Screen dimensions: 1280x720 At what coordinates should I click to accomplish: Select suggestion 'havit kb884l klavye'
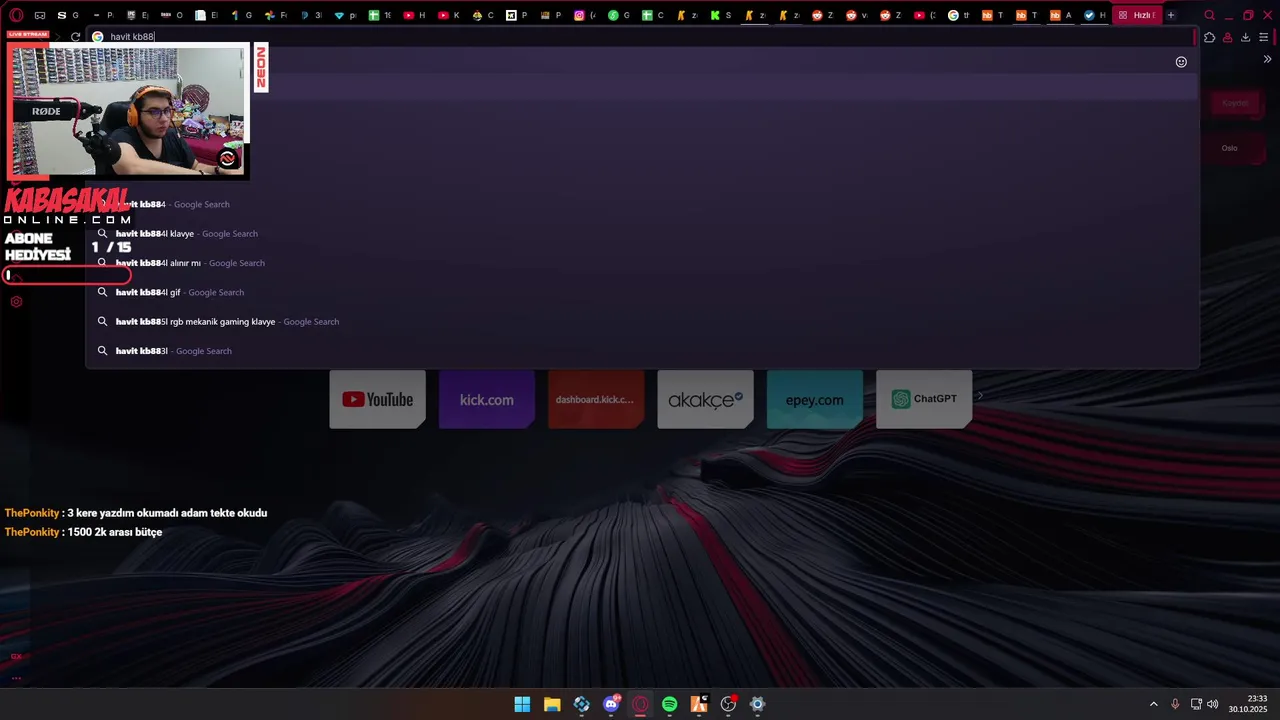(642, 233)
